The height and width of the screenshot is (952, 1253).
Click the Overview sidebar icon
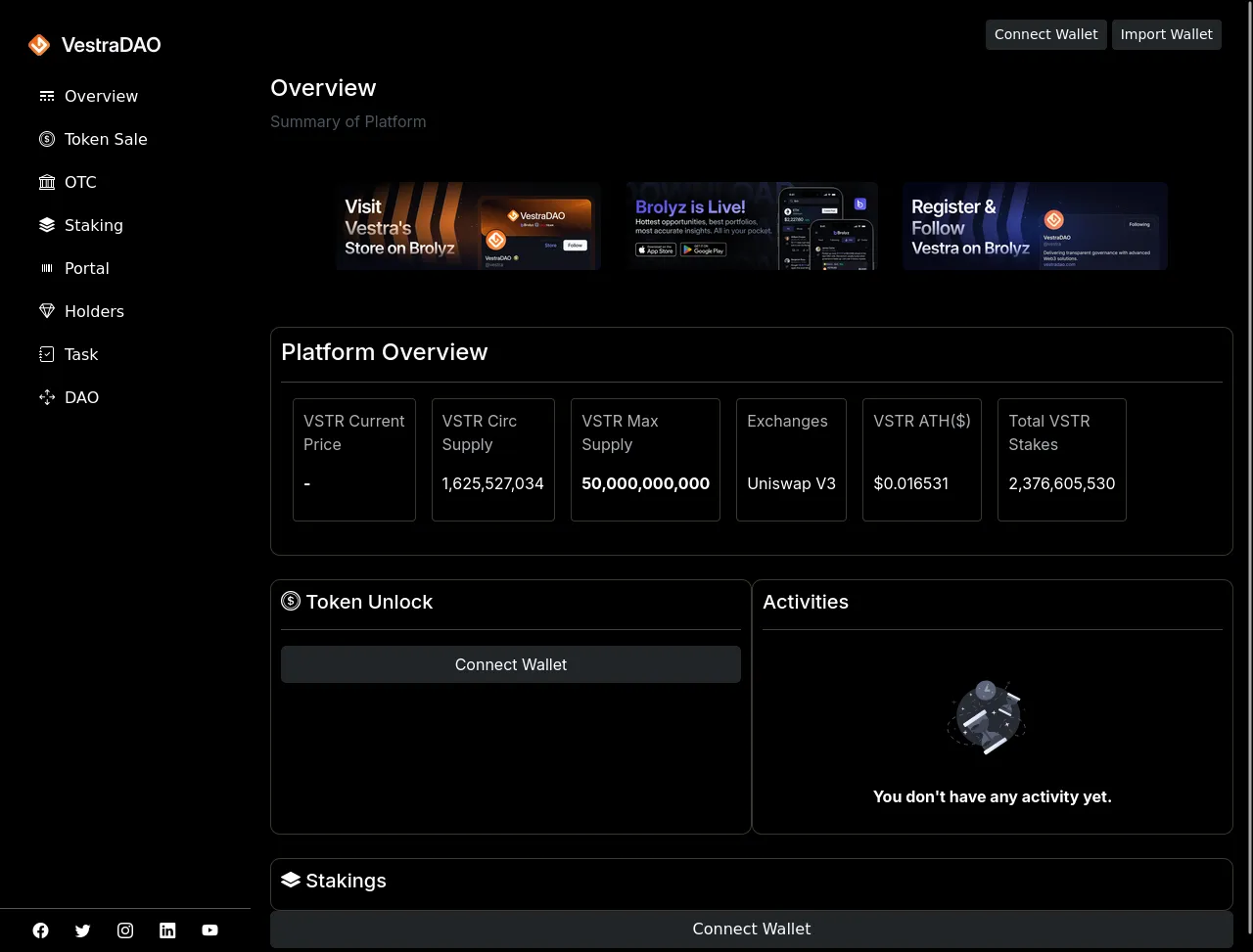tap(47, 96)
